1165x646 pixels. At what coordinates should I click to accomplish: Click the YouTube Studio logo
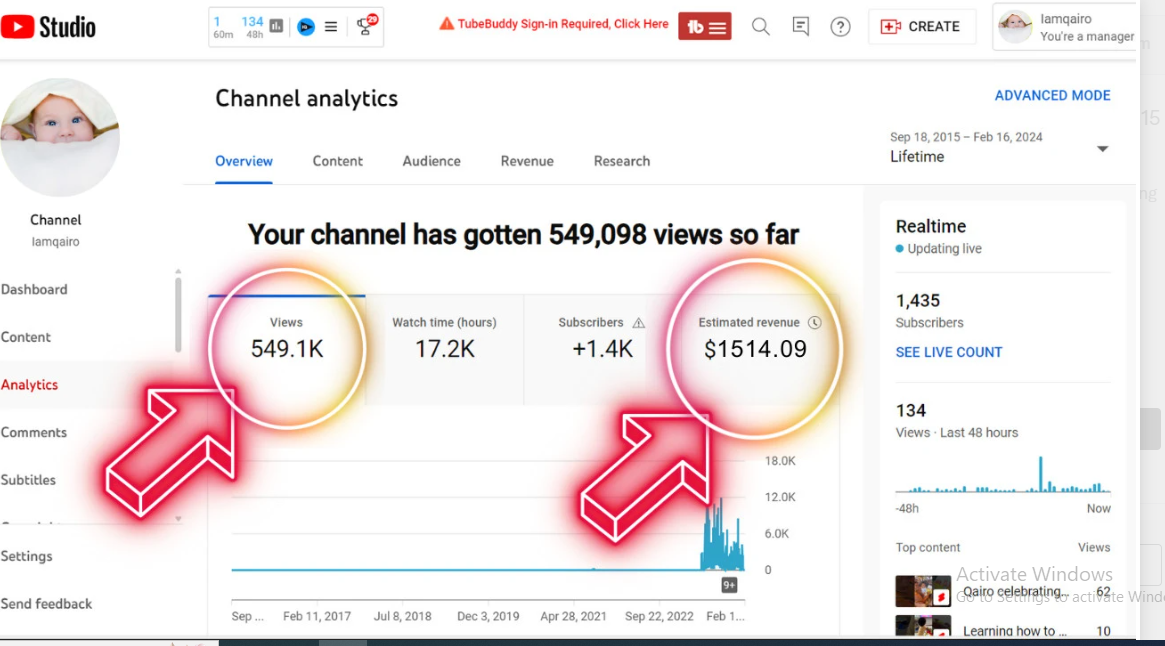tap(48, 27)
